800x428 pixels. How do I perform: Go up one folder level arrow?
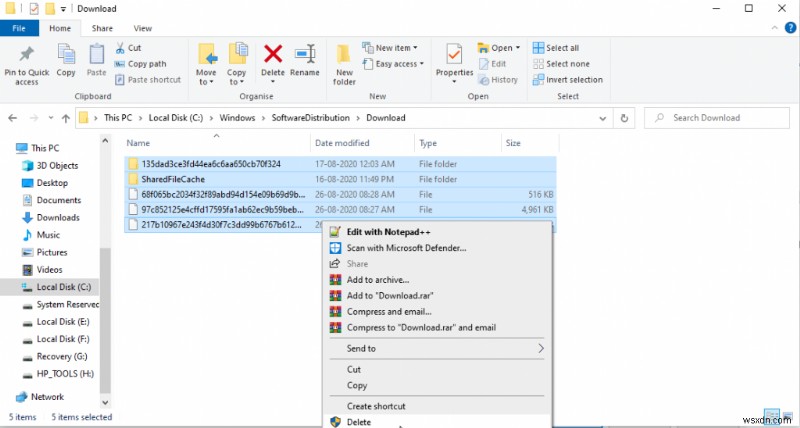point(66,118)
